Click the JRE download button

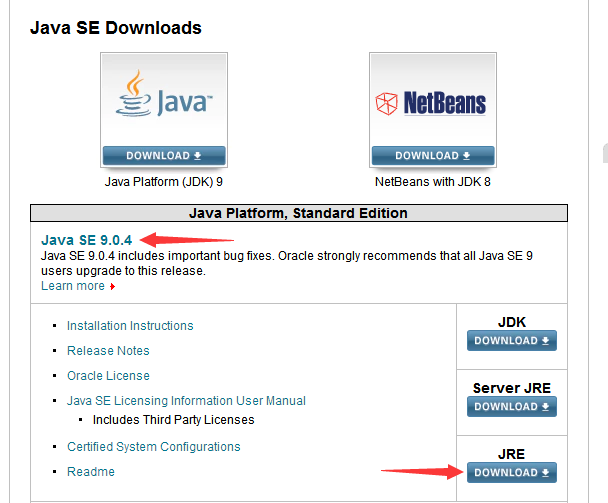511,472
